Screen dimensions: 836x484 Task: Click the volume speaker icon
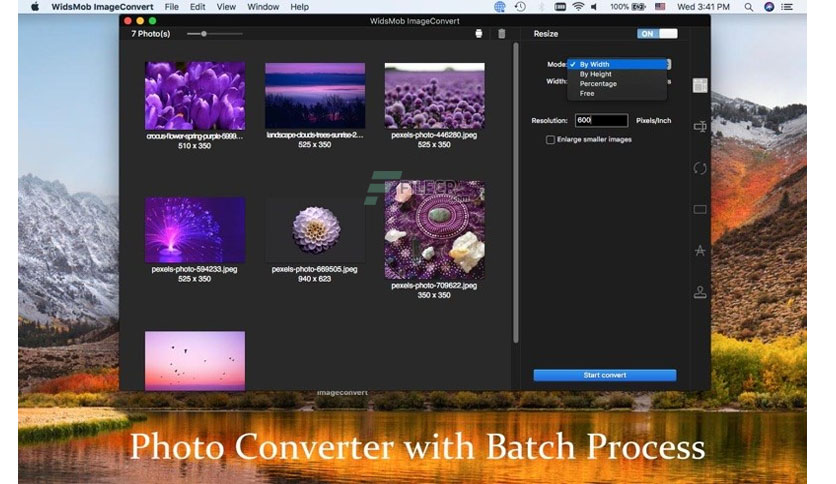coord(594,7)
